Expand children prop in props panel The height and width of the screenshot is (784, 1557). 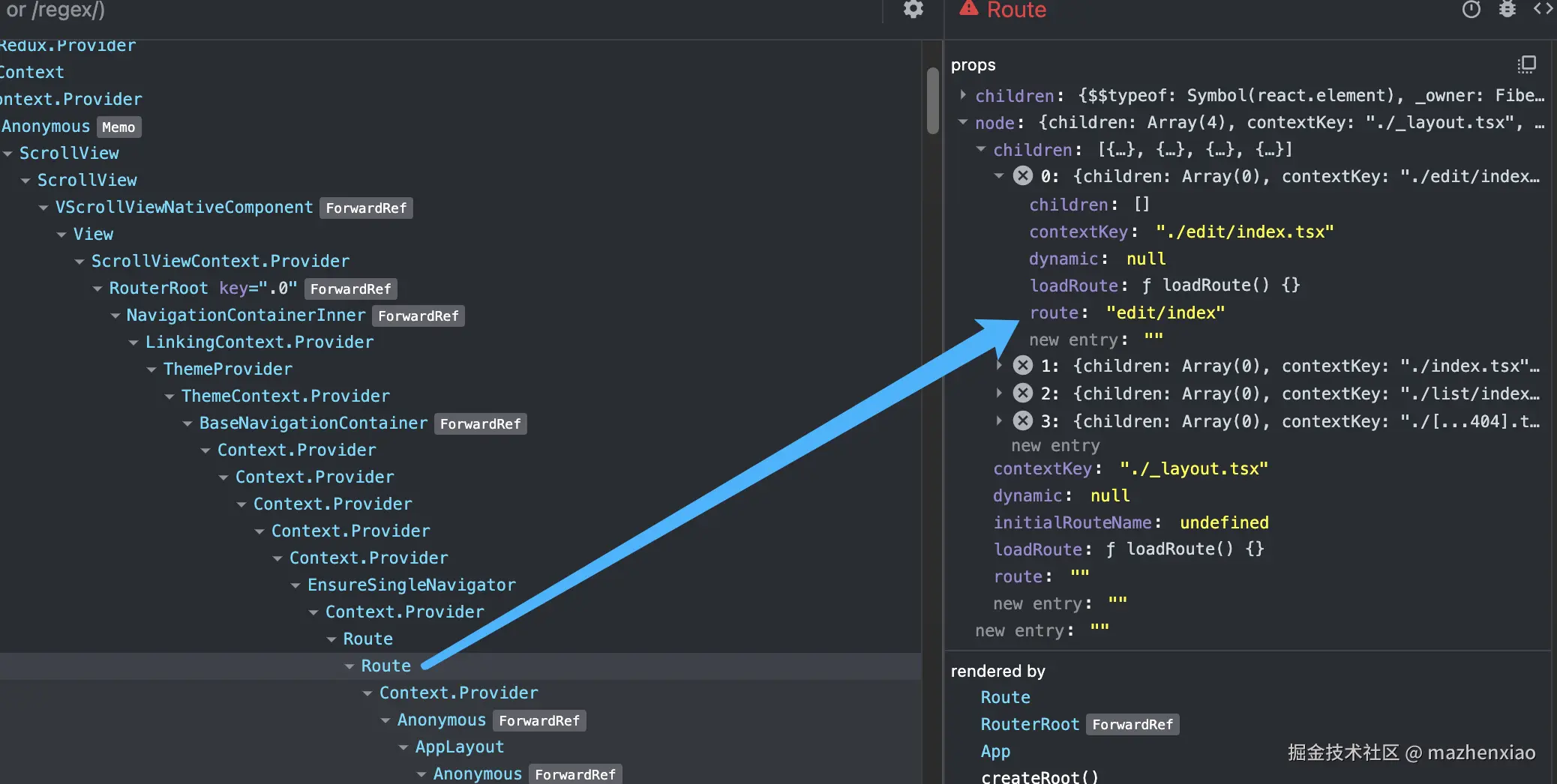tap(963, 95)
